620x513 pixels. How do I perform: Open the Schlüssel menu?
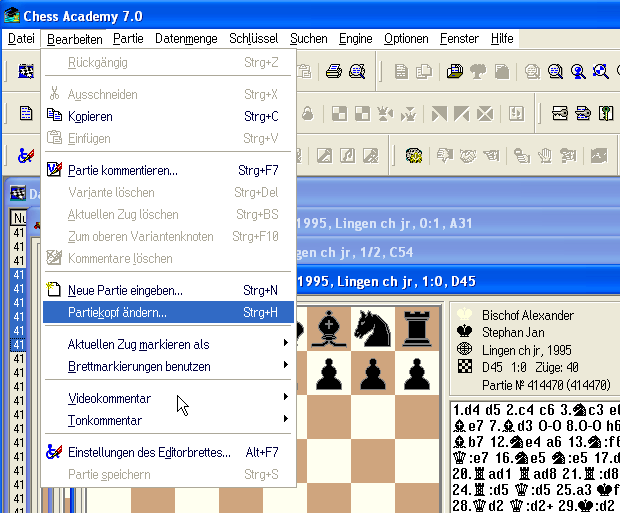click(253, 39)
